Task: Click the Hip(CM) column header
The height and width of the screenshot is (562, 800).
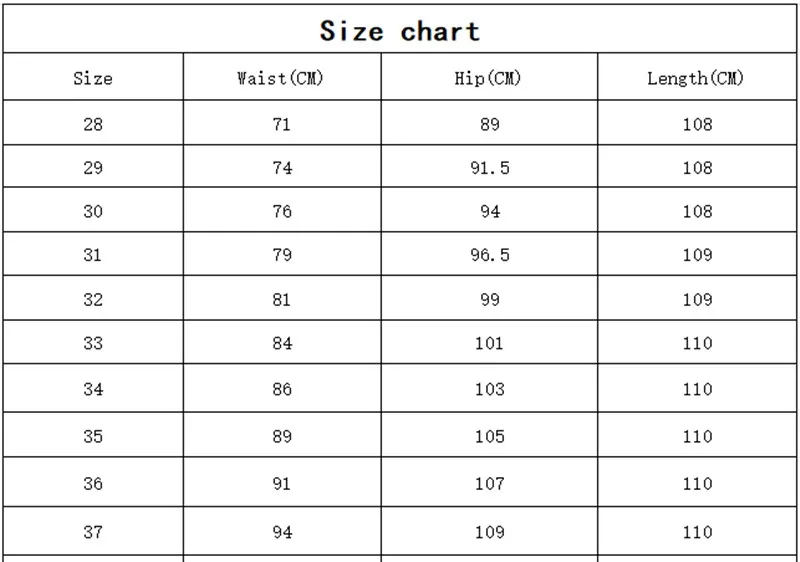Action: click(488, 78)
